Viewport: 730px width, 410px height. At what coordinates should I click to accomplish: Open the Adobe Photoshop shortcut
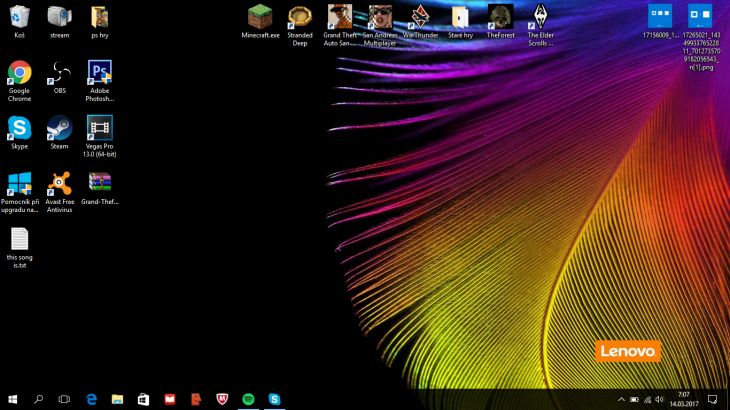point(100,73)
